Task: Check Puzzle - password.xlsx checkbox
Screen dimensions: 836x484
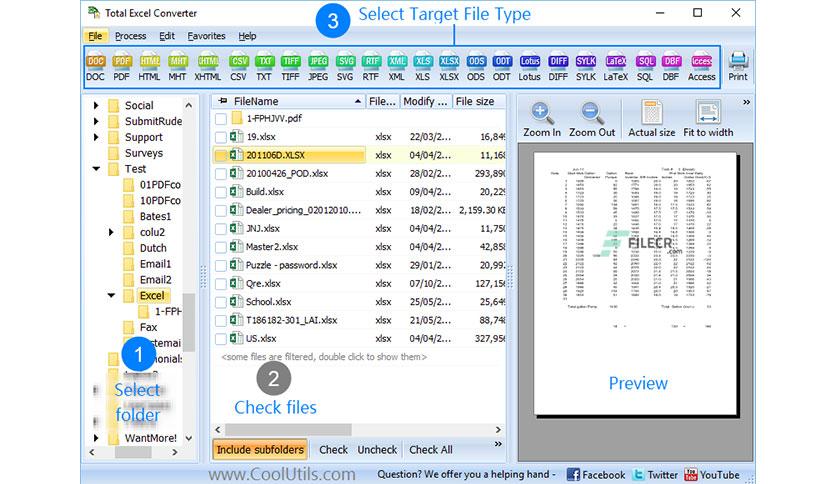Action: pos(221,265)
